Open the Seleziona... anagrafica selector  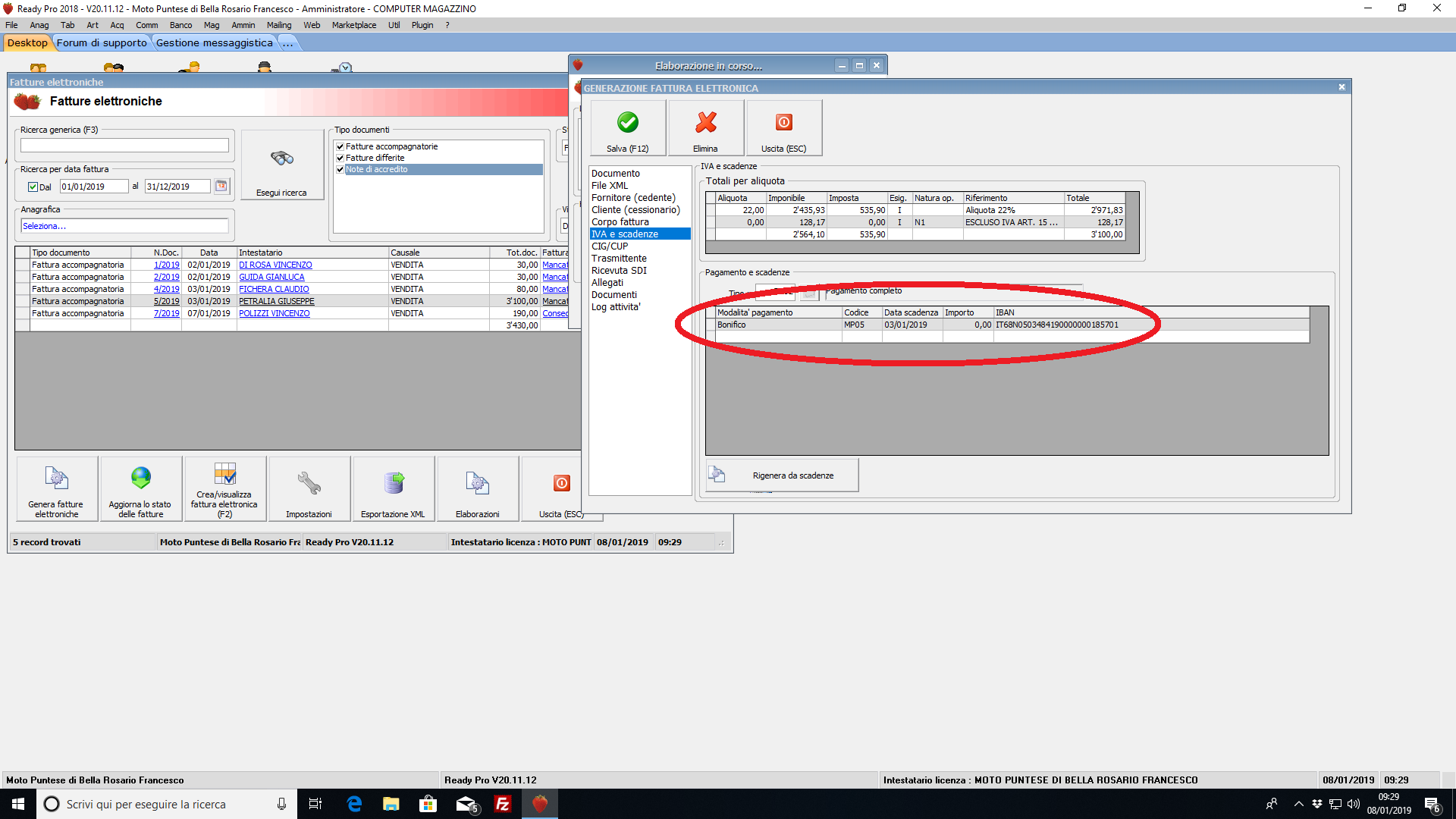tap(124, 226)
